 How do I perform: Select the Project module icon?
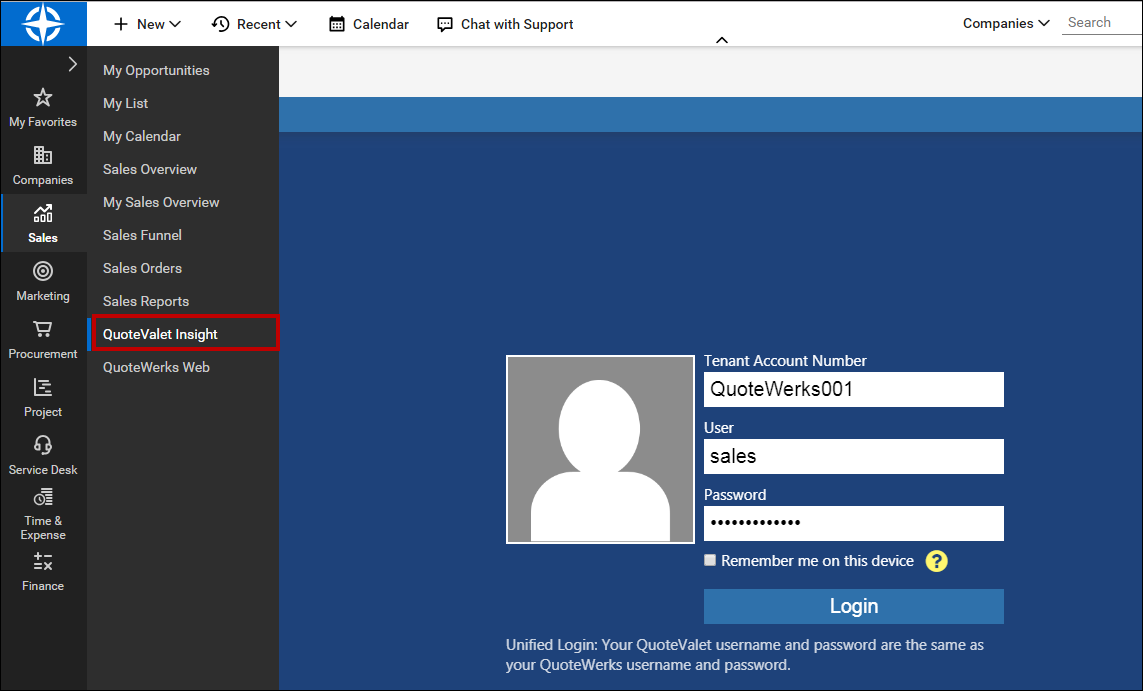coord(43,388)
